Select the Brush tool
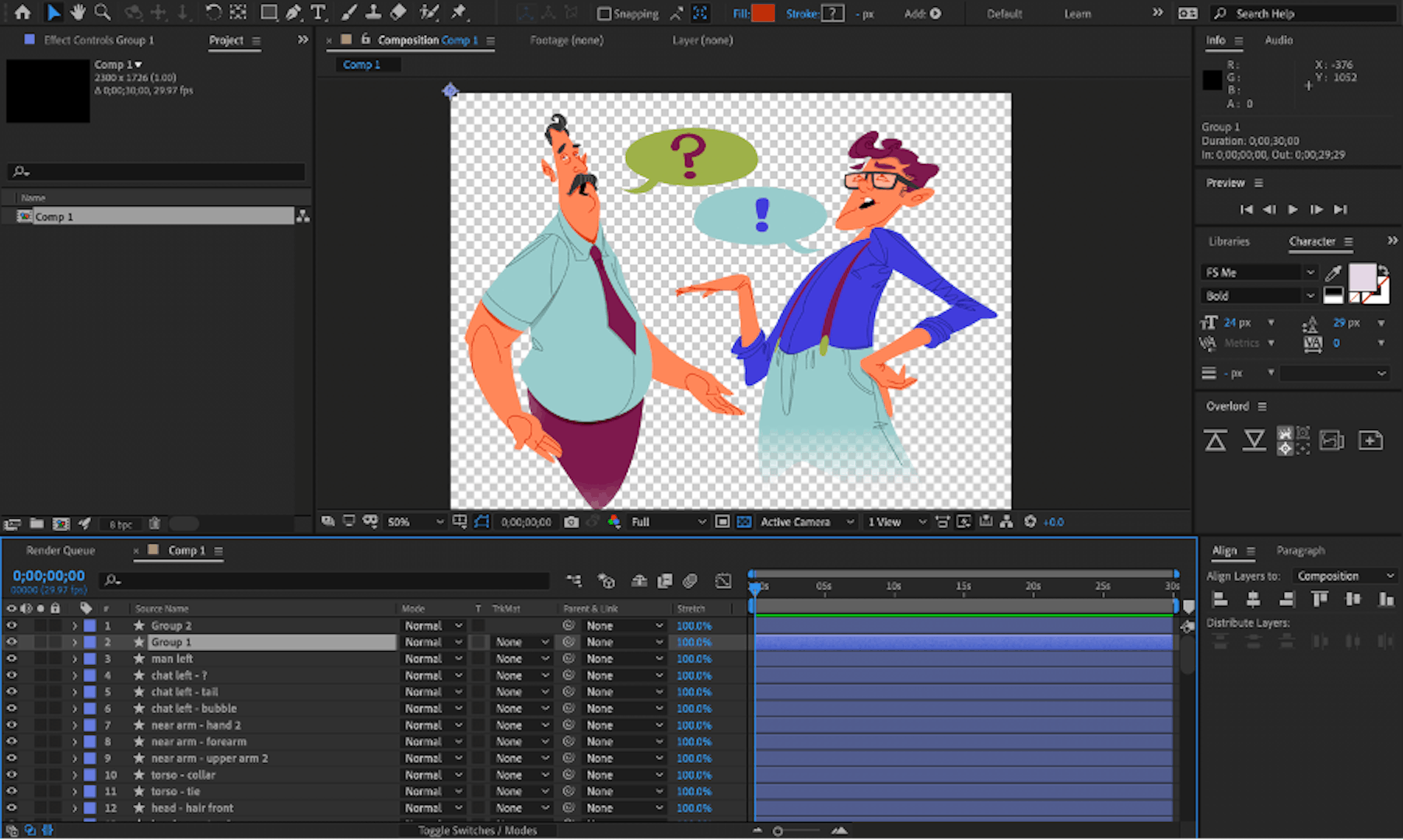The image size is (1403, 840). click(348, 12)
